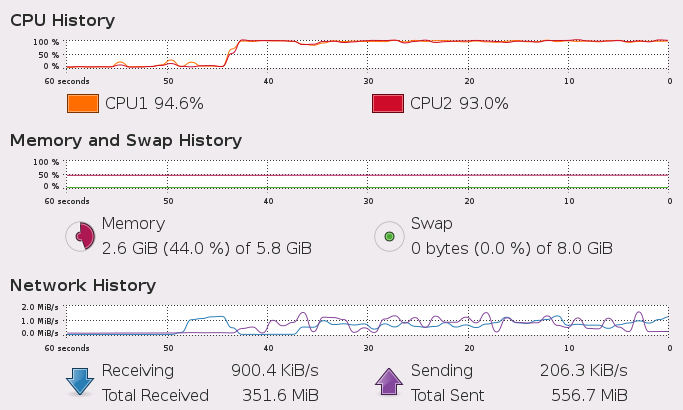Open the red CPU2 color picker
This screenshot has height=410, width=683.
point(386,103)
